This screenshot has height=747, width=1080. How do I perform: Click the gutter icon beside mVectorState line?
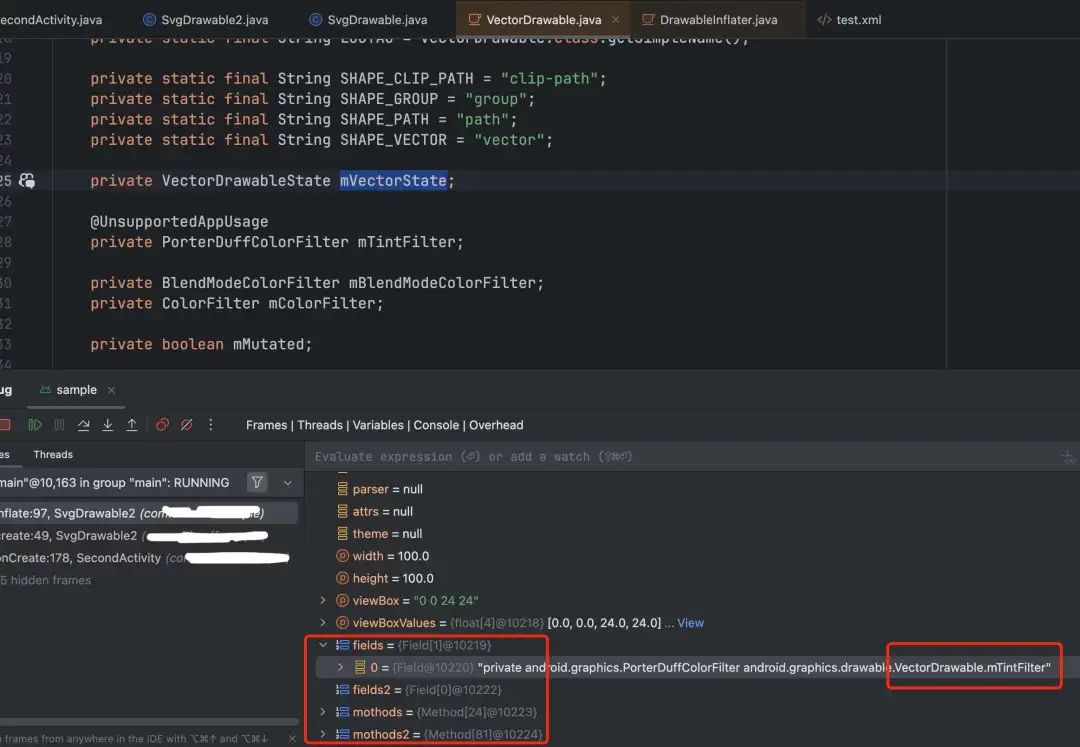27,180
